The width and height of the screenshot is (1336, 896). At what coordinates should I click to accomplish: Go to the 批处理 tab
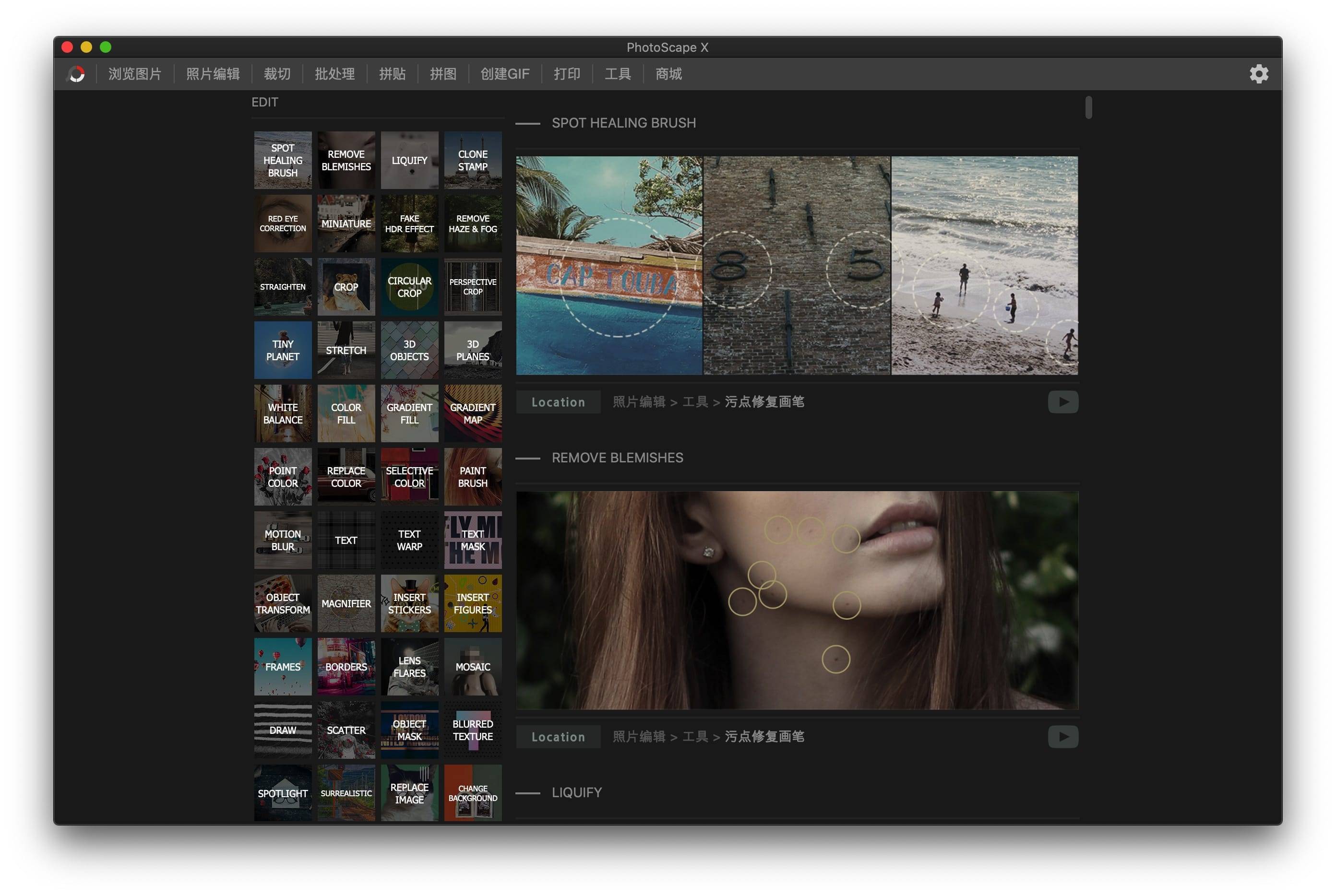[334, 74]
